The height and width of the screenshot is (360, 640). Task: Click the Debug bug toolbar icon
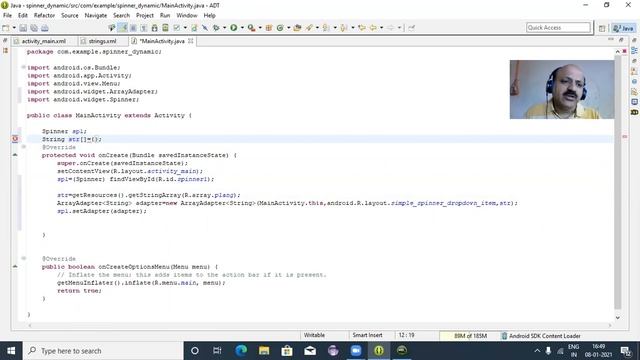pyautogui.click(x=216, y=28)
